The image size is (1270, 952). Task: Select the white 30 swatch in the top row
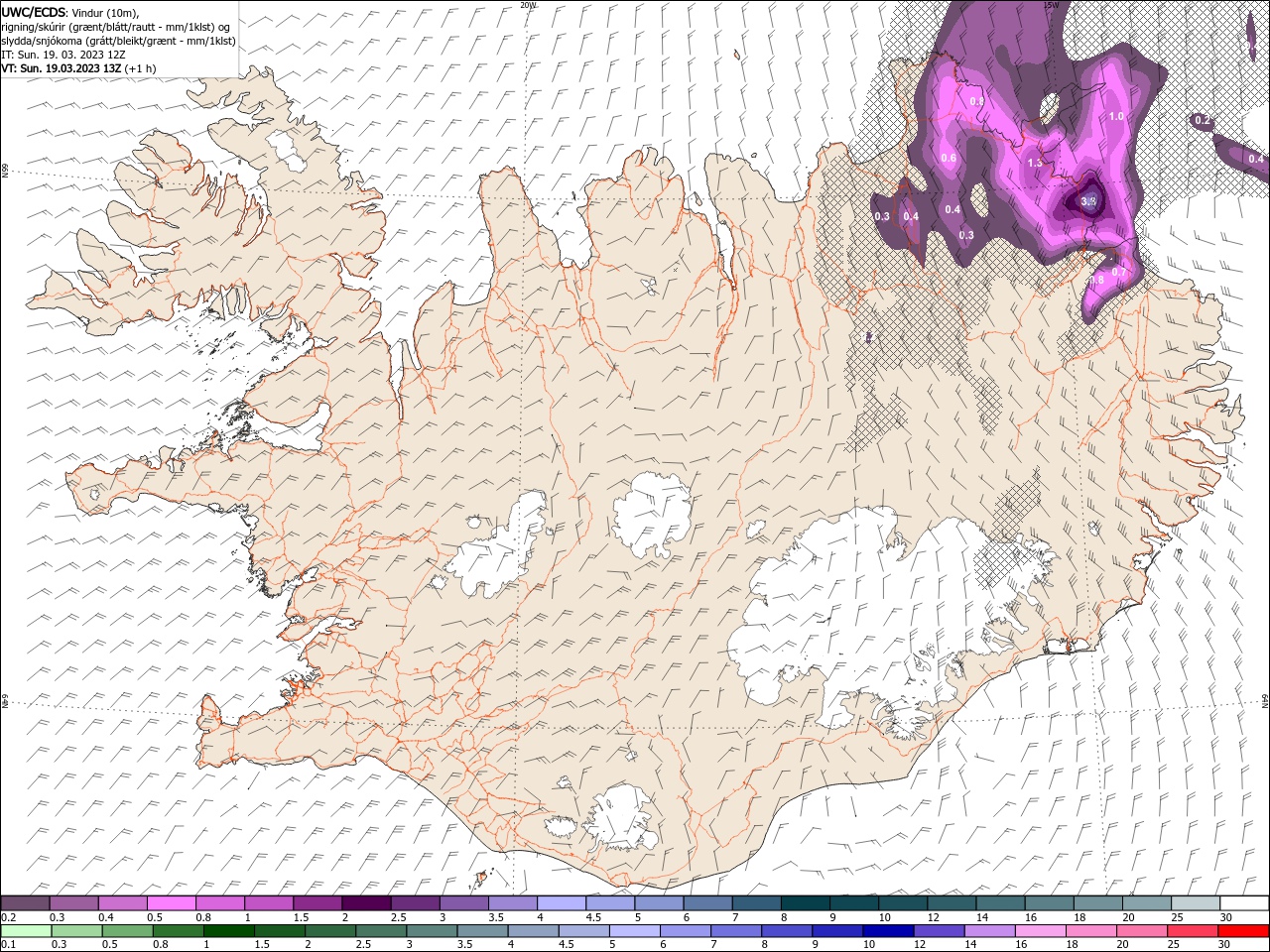1245,902
